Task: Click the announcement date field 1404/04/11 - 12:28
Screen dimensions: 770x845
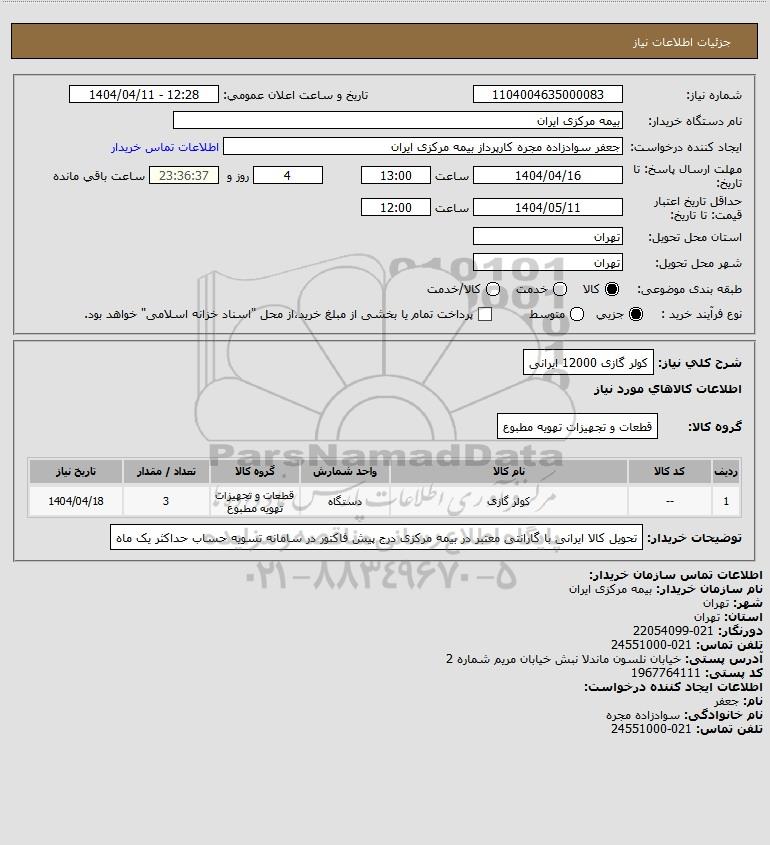Action: tap(144, 94)
